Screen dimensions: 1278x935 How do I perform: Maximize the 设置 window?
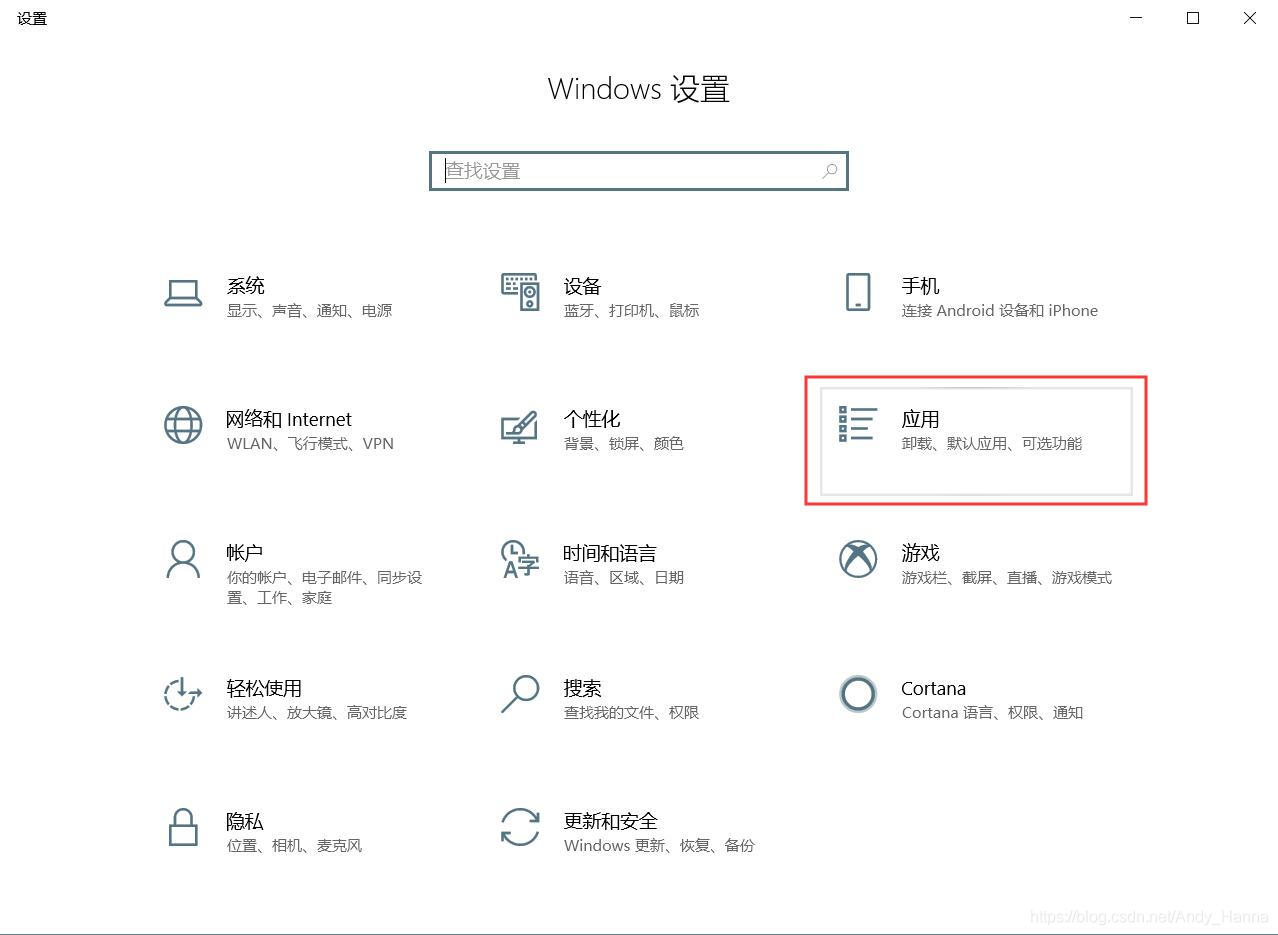pyautogui.click(x=1193, y=18)
